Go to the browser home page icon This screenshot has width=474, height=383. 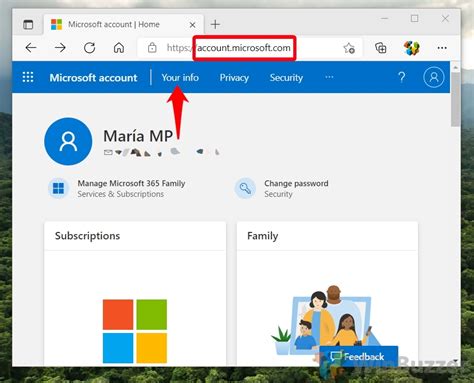point(119,48)
